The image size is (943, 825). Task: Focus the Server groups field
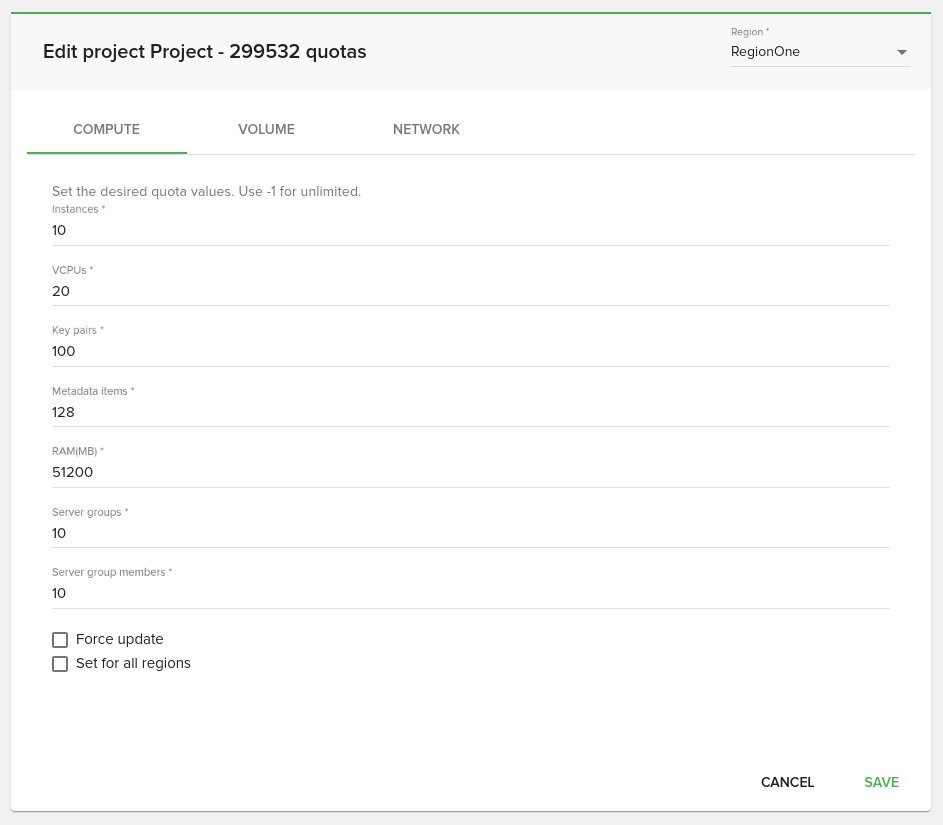click(x=470, y=533)
